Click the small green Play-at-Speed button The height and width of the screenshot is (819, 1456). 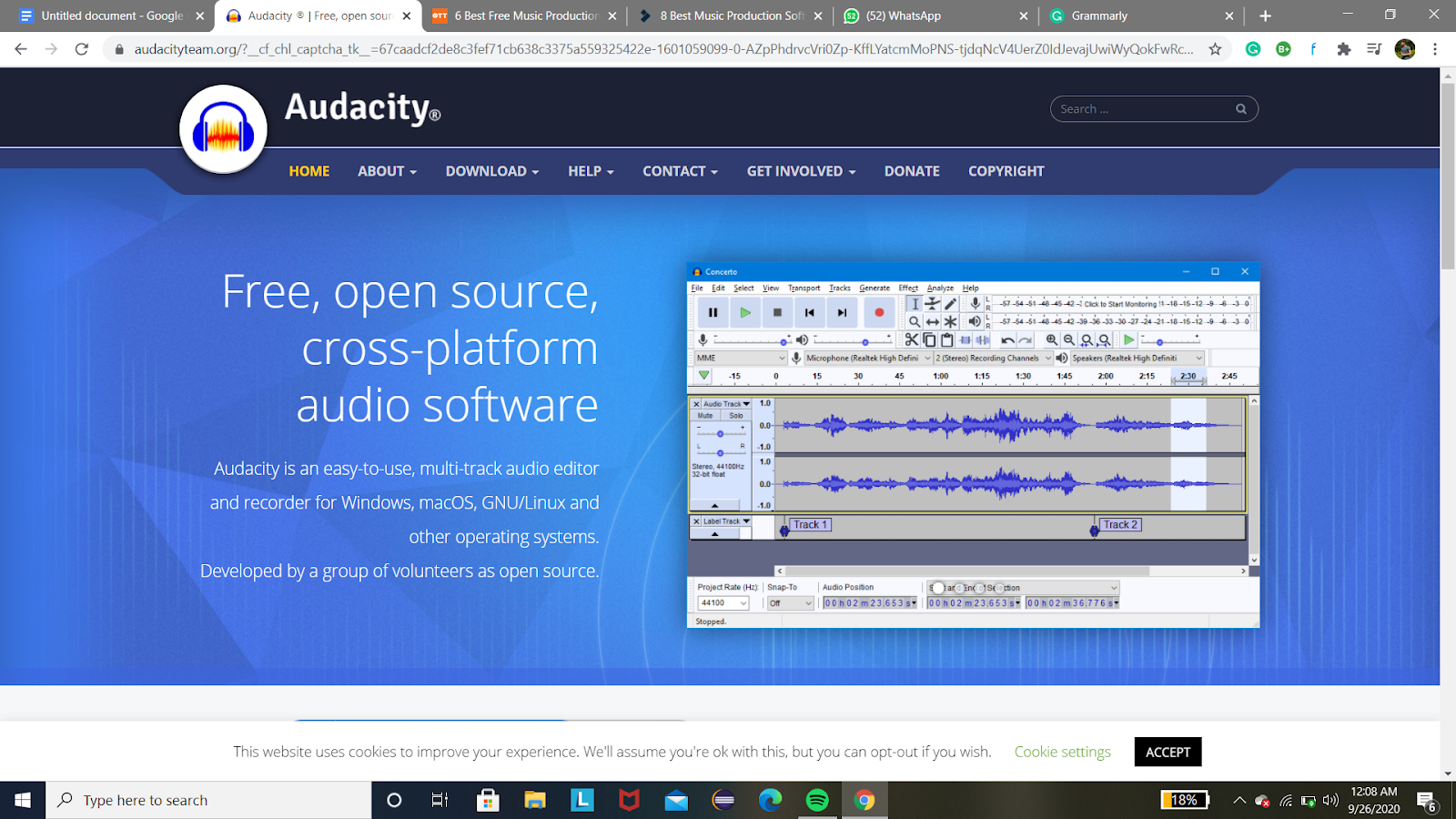(x=1129, y=339)
